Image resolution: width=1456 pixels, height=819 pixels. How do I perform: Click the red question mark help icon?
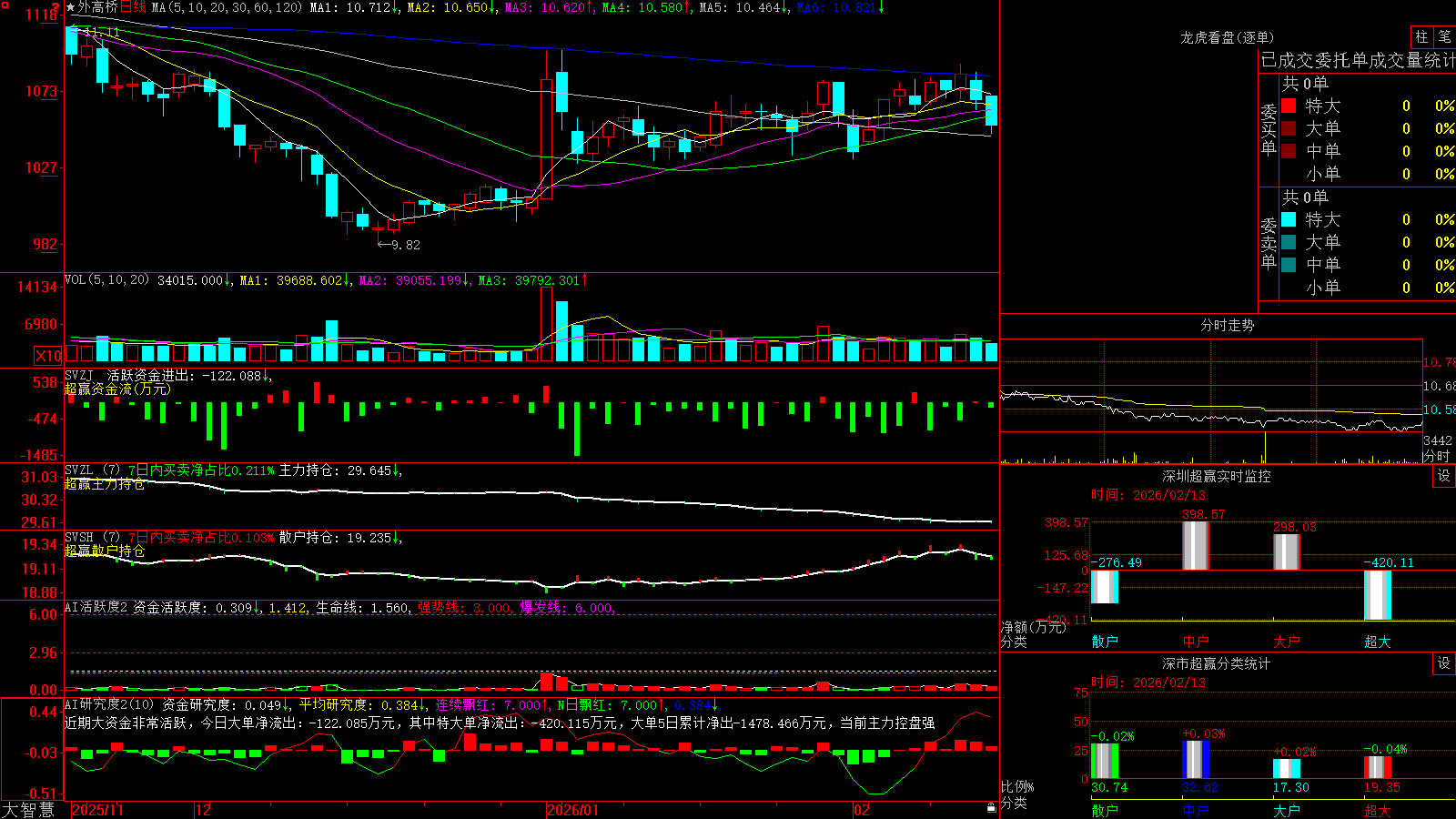[x=56, y=6]
